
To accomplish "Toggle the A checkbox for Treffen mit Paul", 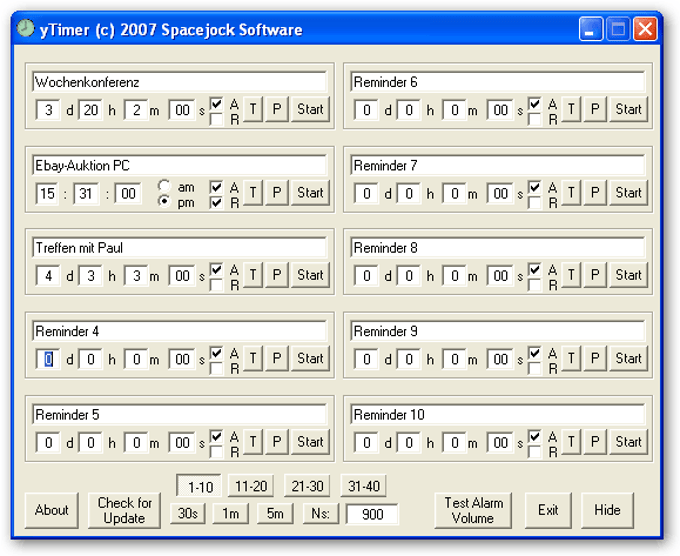I will [216, 269].
